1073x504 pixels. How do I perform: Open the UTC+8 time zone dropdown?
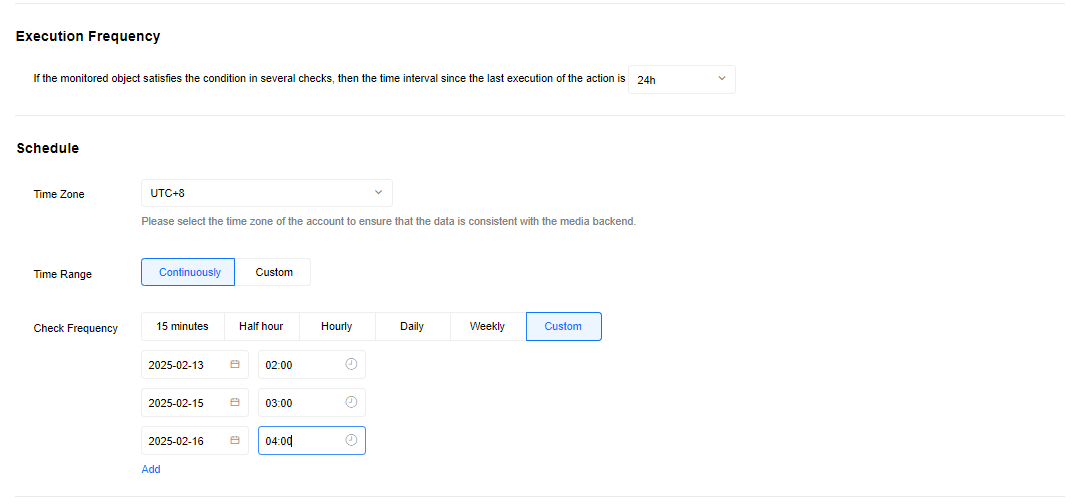[267, 193]
